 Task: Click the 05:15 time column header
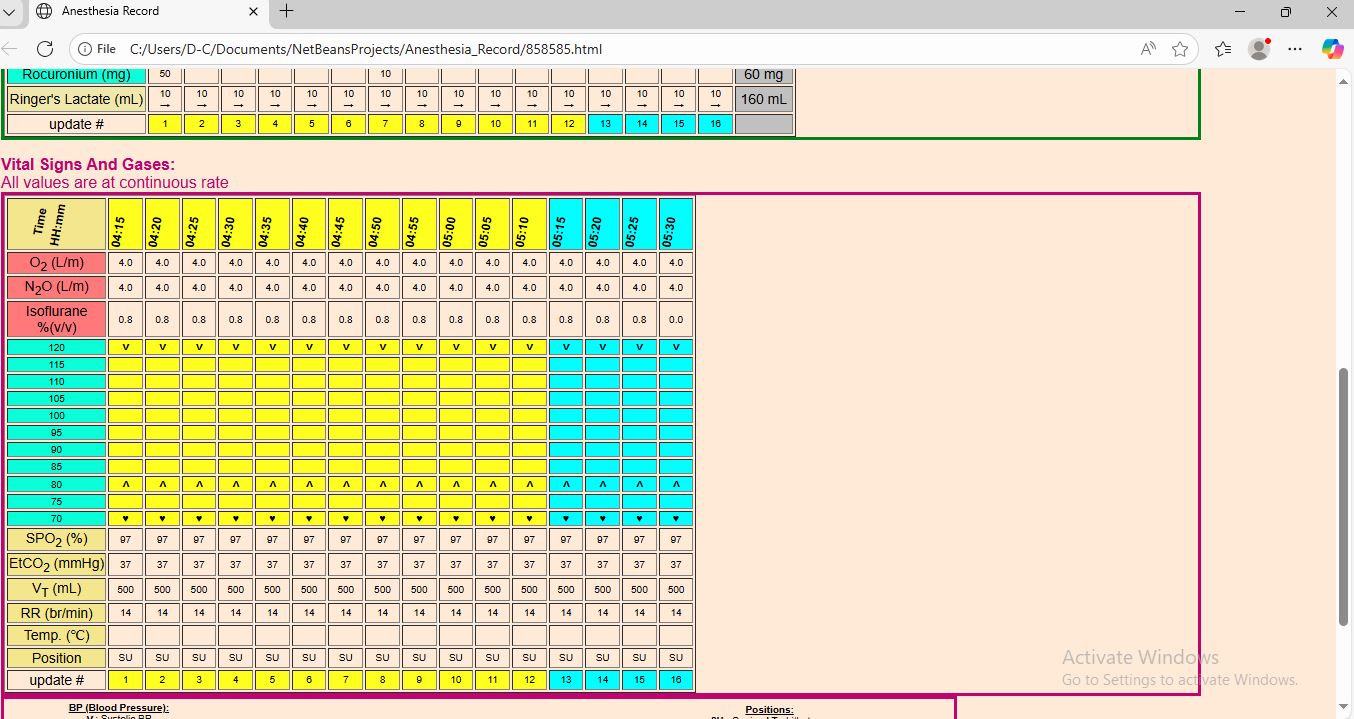[566, 224]
